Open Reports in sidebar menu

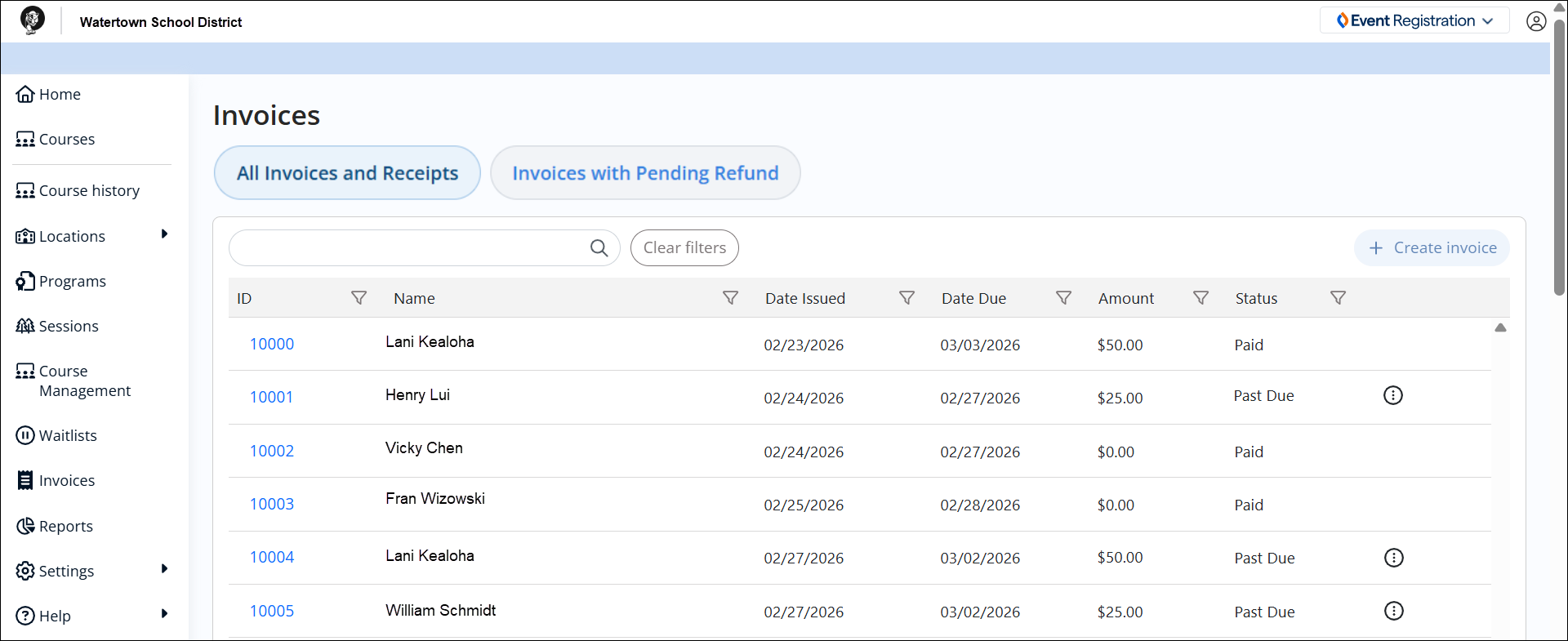[66, 527]
